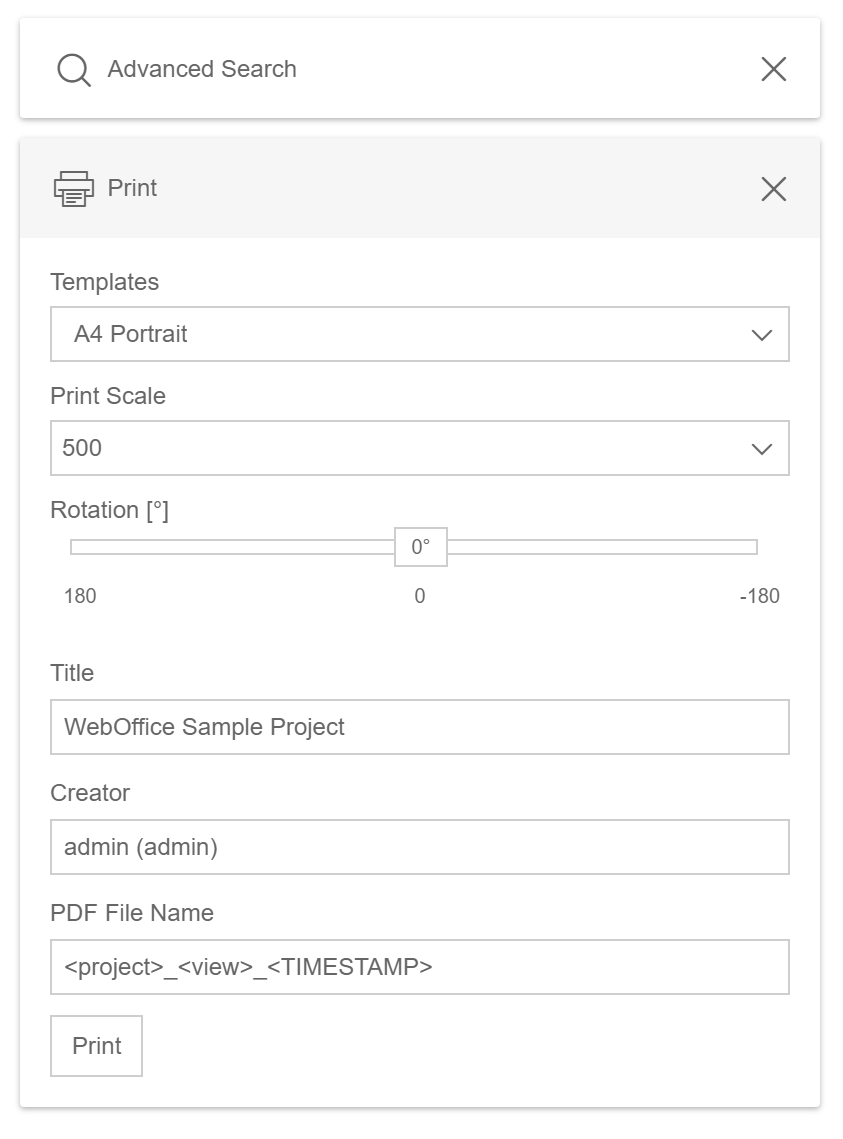Click the magnifier icon in Advanced Search
The image size is (843, 1139).
72,69
